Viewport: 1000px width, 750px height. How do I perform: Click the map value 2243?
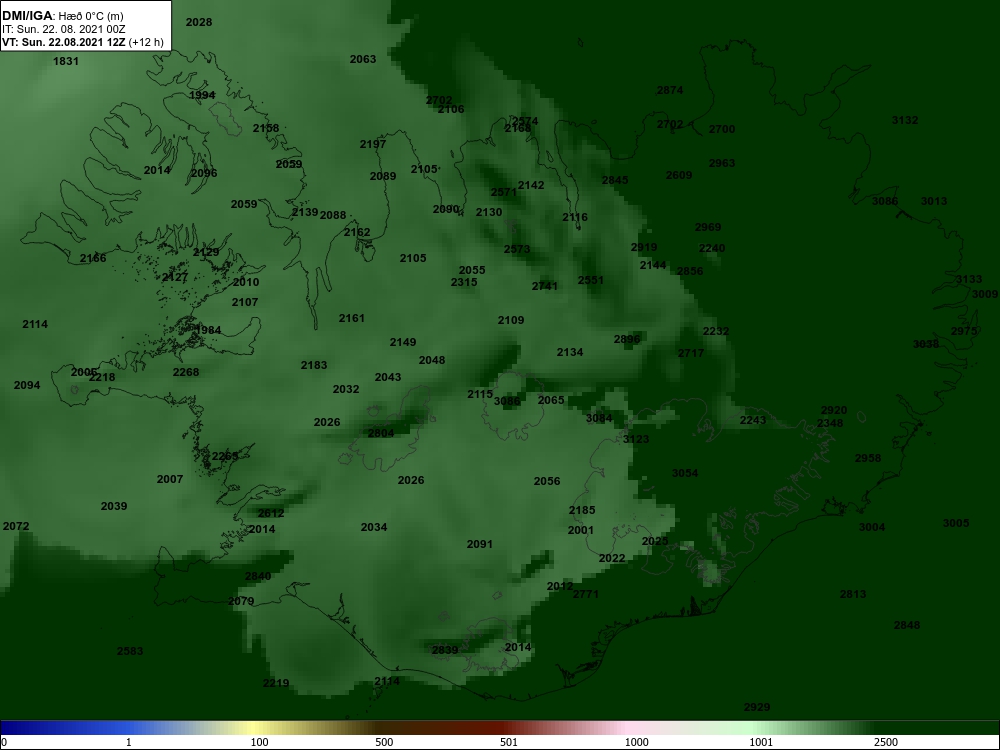(x=753, y=420)
